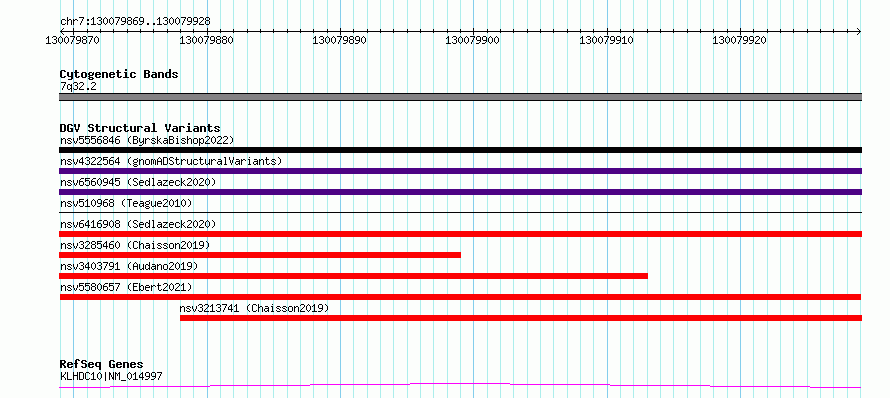890x398 pixels.
Task: Open the nsv3285460 (Chaisson2019) label
Action: pyautogui.click(x=135, y=245)
